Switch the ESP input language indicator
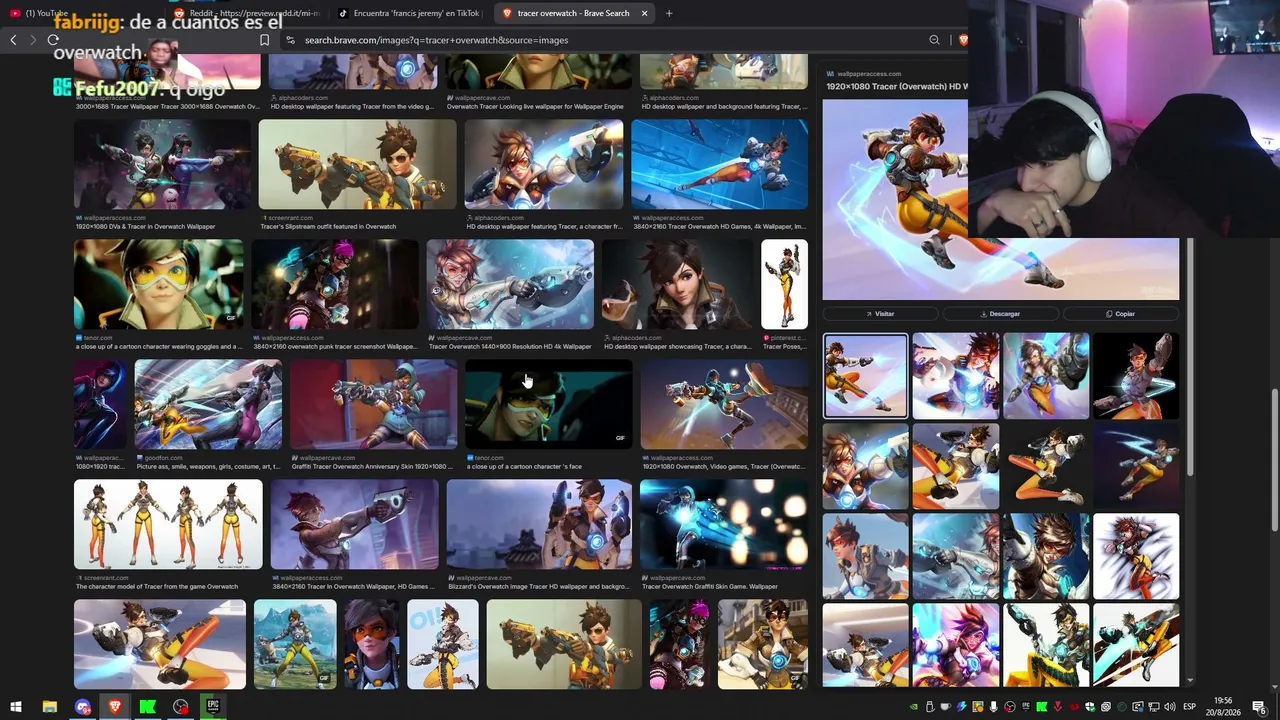 [x=1190, y=707]
